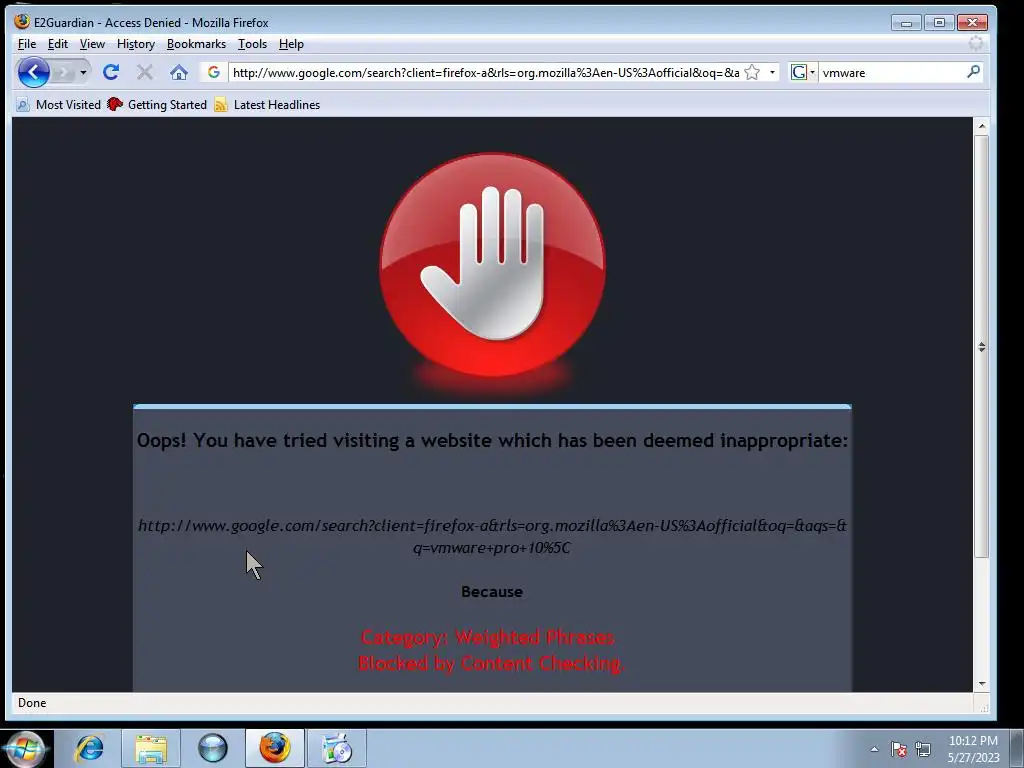Click the 'Category: Weighted Phrases' text
1024x768 pixels.
pos(488,637)
